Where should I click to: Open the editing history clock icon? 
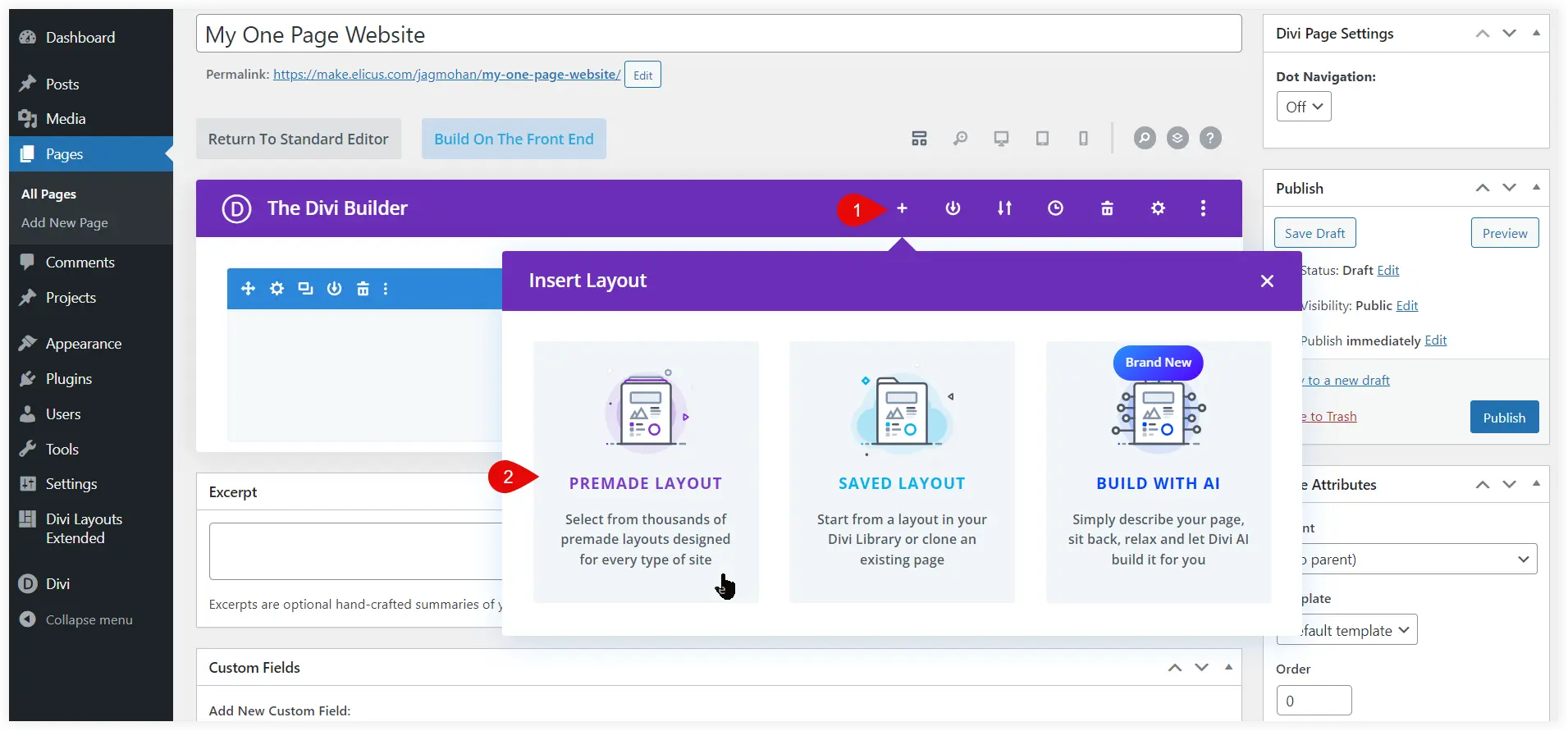pos(1055,208)
